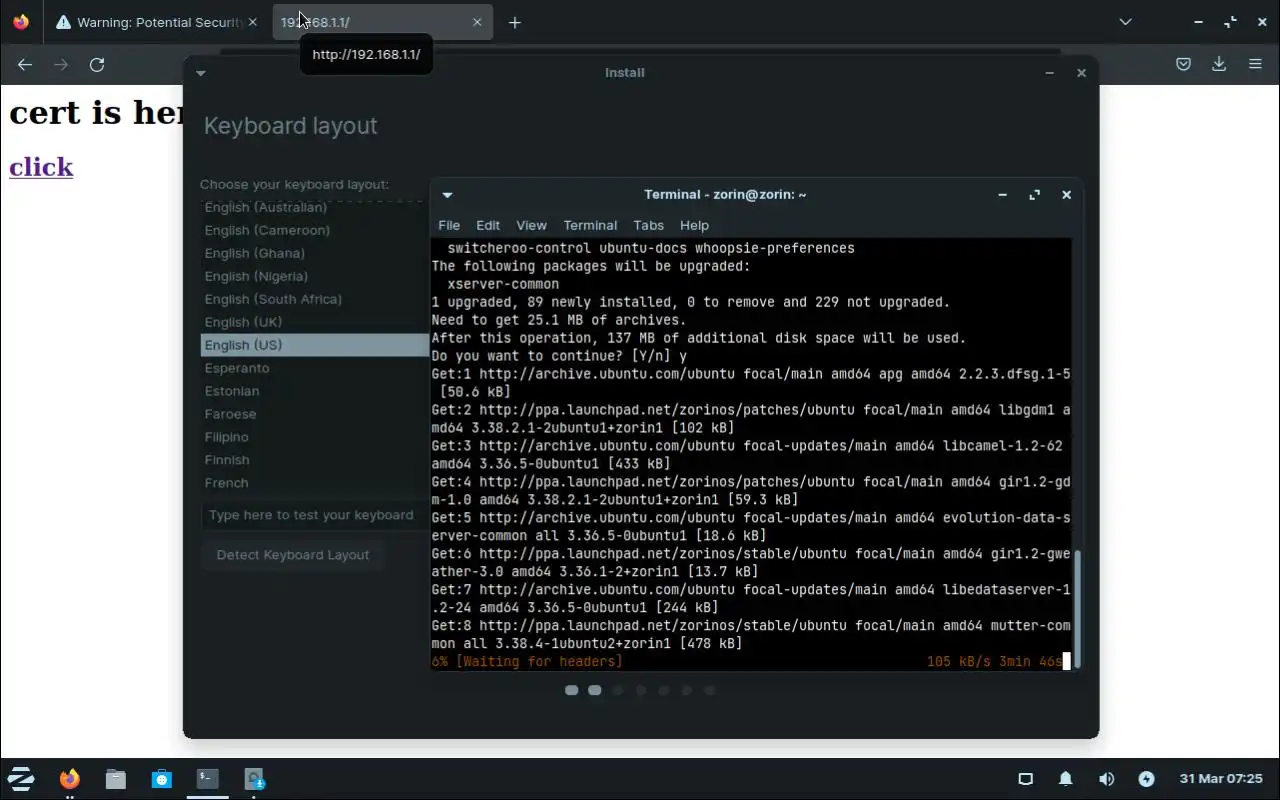
Task: Open the Terminal File menu
Action: point(449,225)
